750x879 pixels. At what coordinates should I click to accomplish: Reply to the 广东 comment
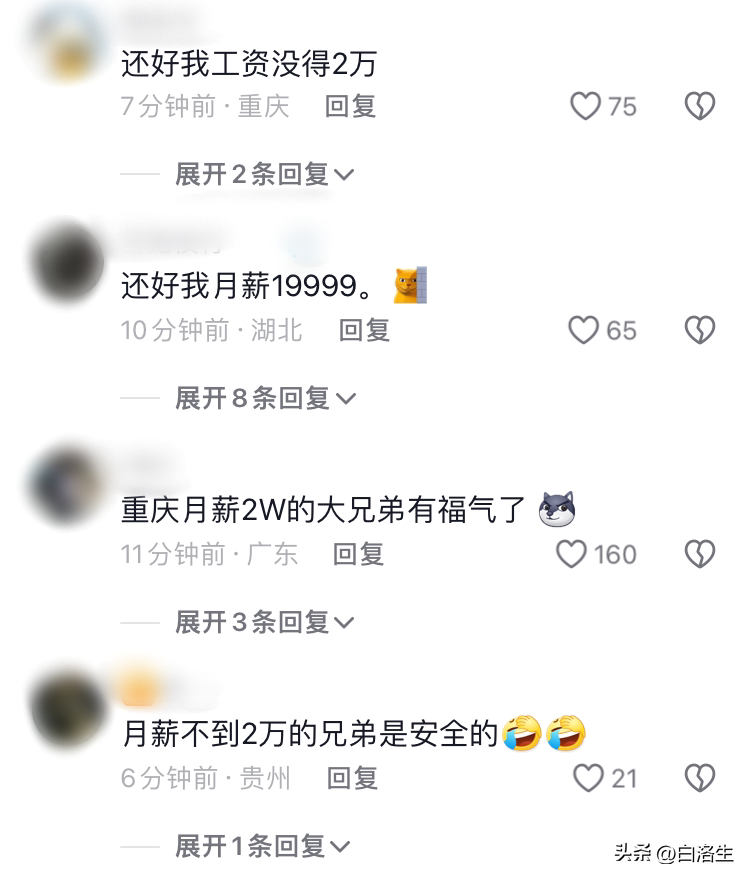click(358, 554)
